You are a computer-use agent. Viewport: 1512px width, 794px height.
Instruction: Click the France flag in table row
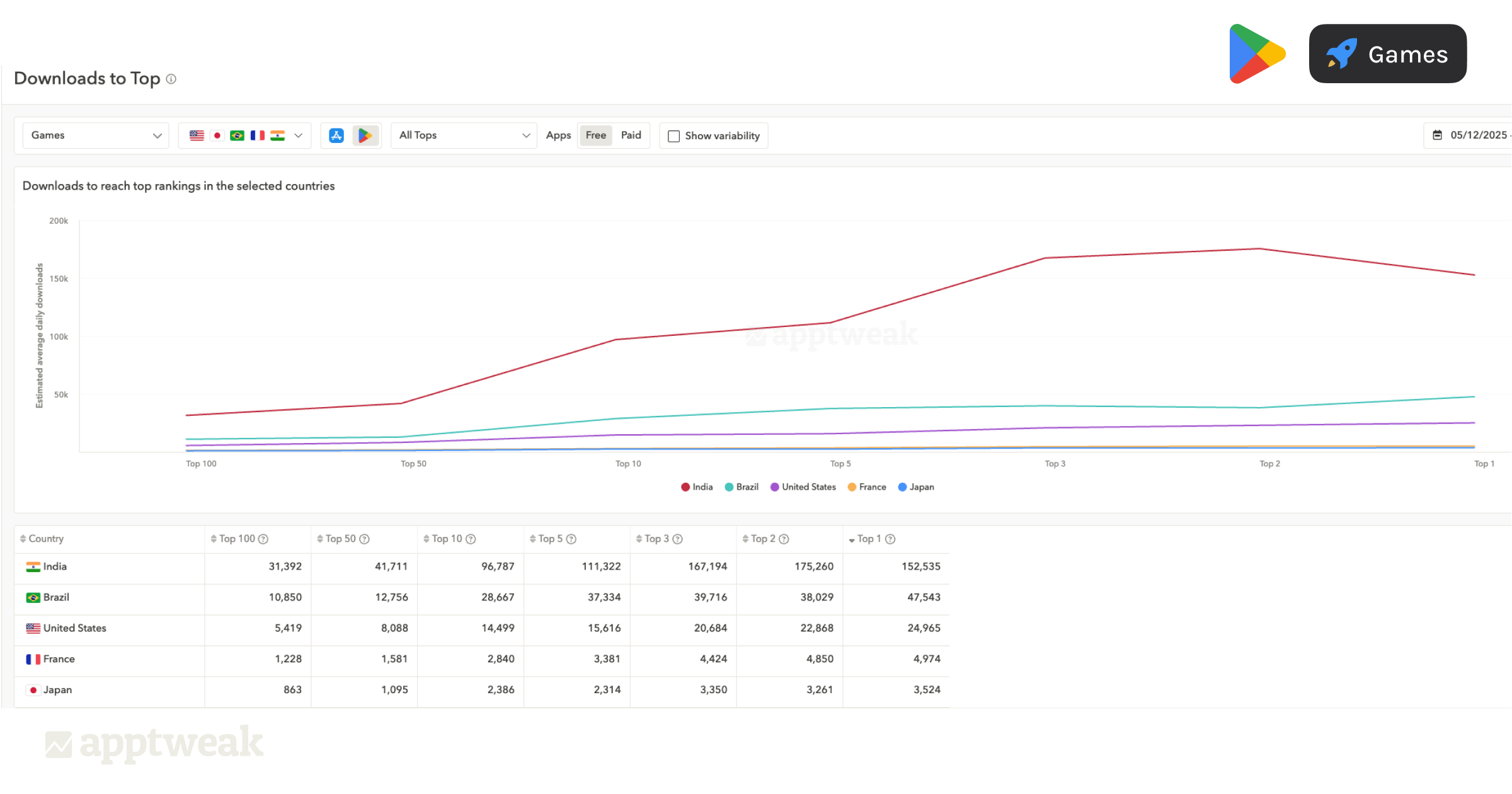[x=33, y=660]
